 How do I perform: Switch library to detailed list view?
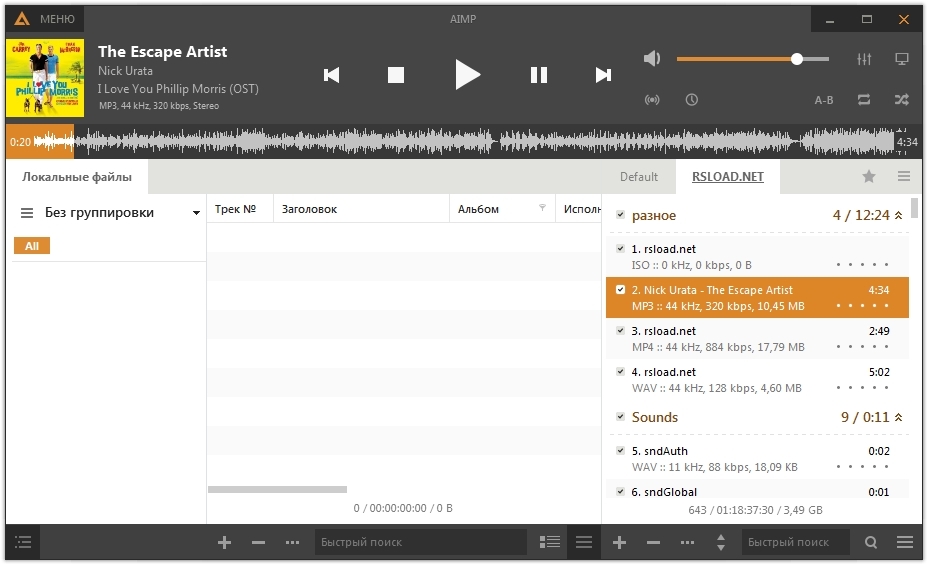[550, 542]
